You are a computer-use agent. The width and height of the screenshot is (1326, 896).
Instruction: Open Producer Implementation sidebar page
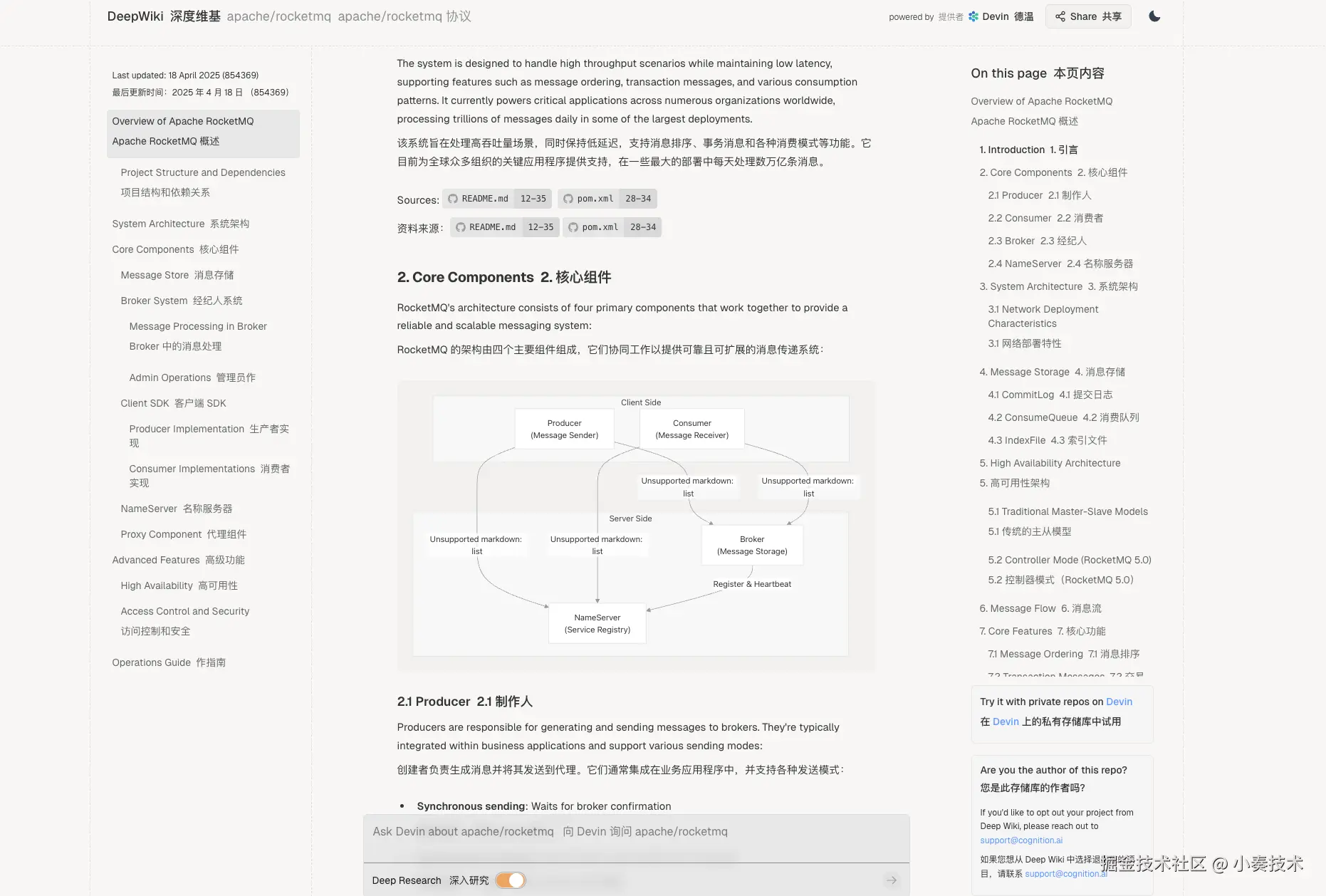209,436
